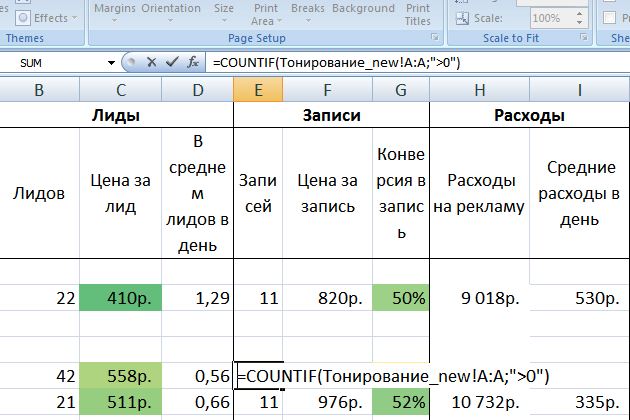Click the Расходы на рекламу heading cell
630x420 pixels.
click(480, 193)
